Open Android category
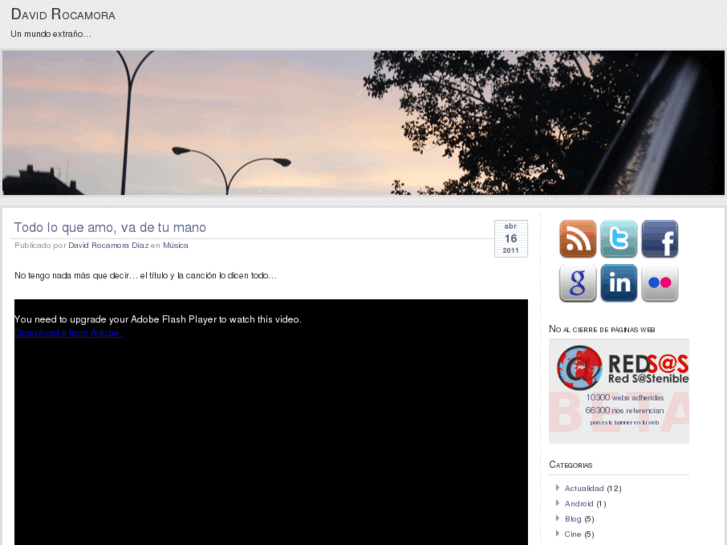 (578, 504)
